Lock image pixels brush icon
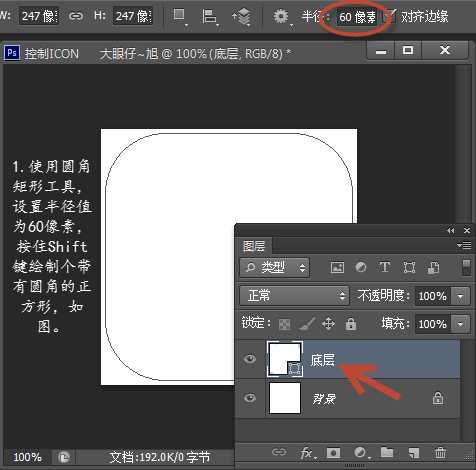 tap(306, 324)
